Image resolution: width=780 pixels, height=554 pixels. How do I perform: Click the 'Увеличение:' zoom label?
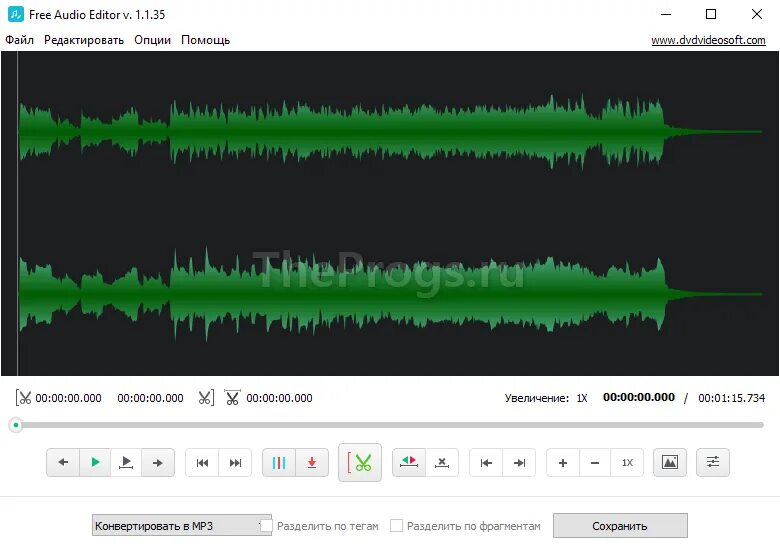click(537, 398)
